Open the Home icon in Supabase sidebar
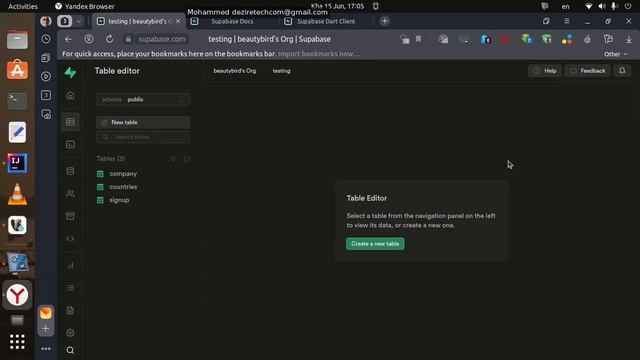 tap(70, 95)
